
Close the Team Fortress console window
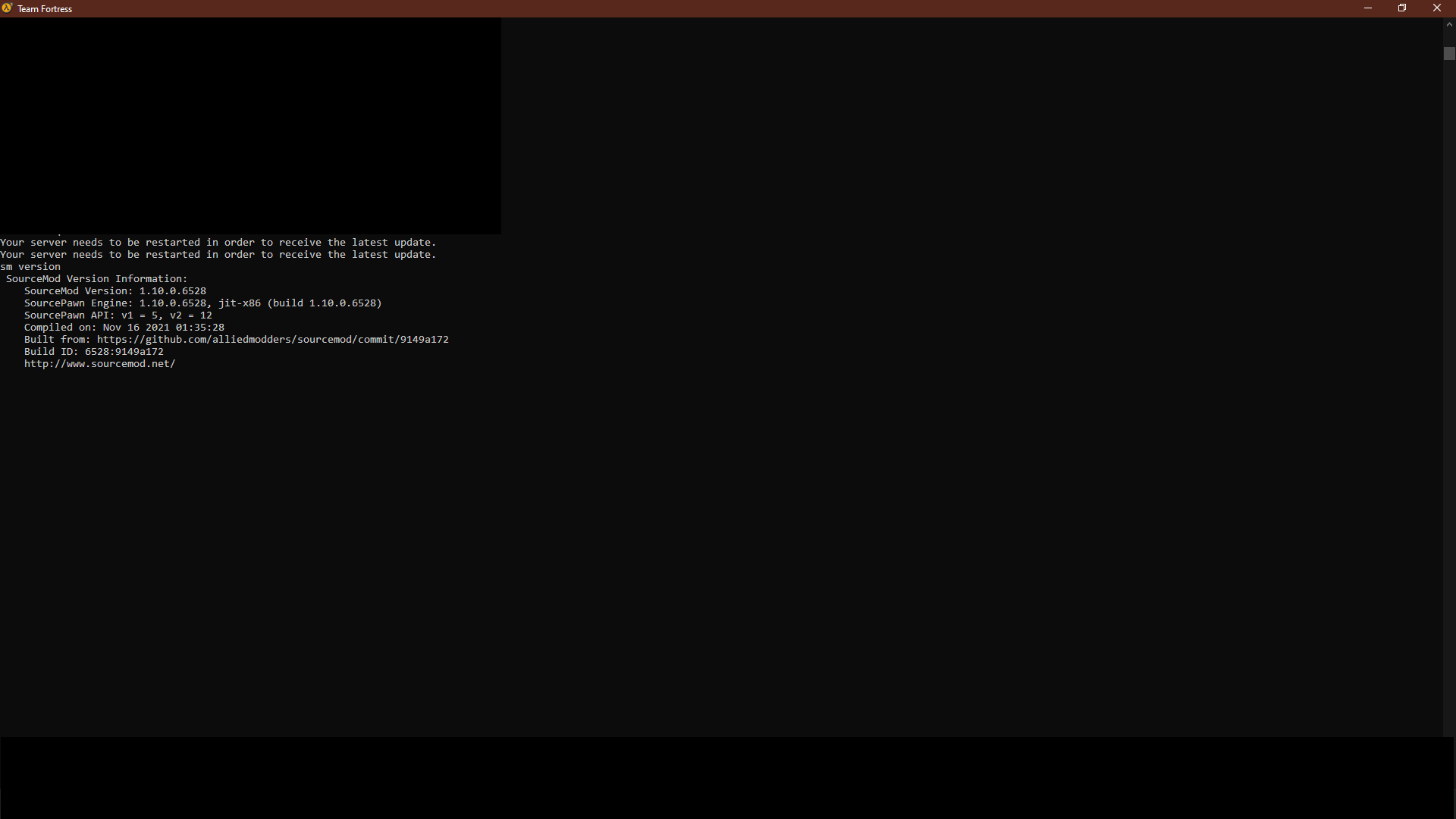[1436, 8]
